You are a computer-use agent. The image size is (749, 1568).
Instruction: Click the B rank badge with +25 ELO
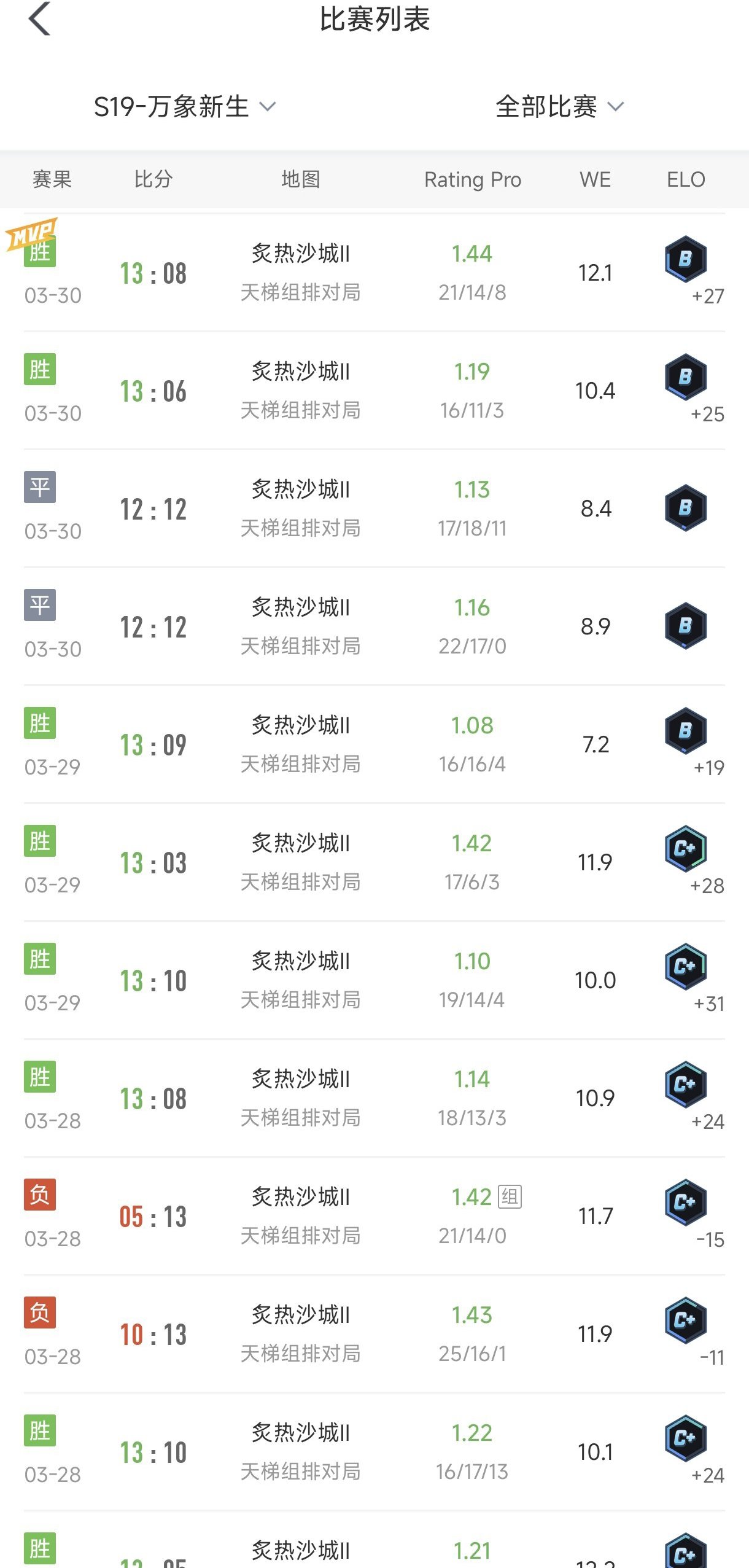click(x=685, y=376)
